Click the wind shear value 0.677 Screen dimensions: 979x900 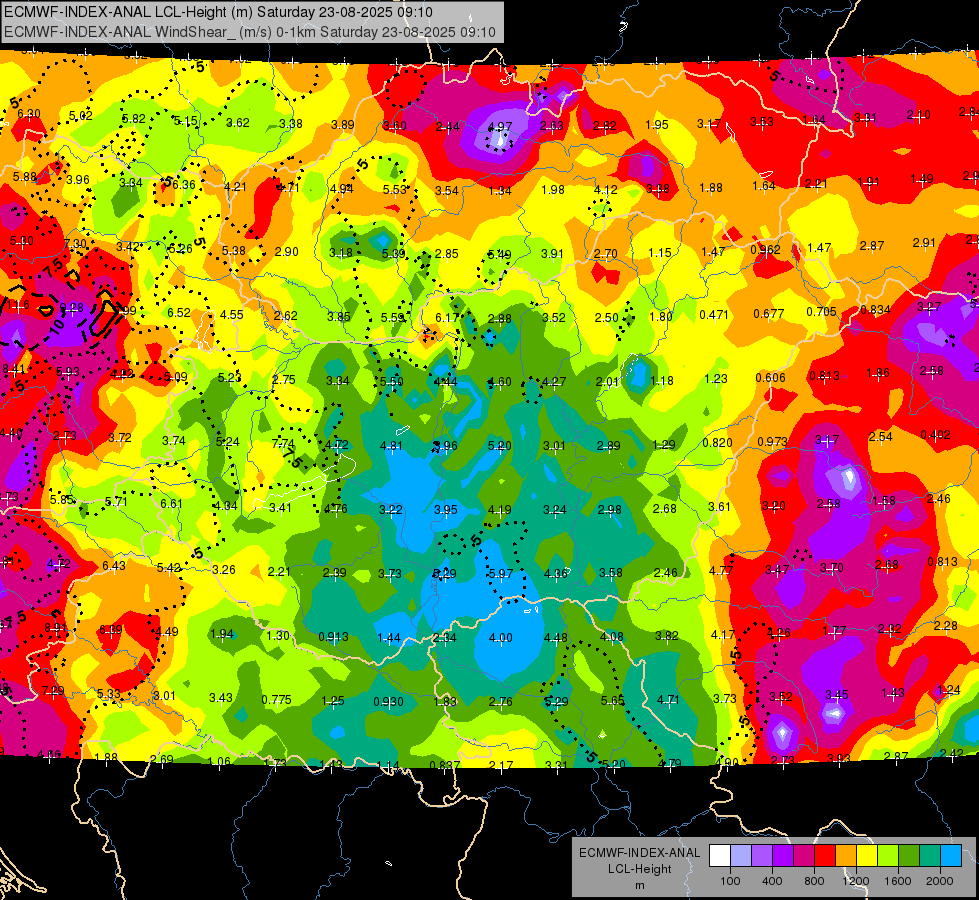click(768, 314)
